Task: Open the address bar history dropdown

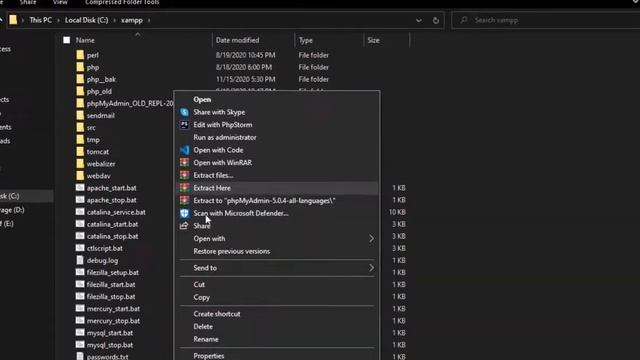Action: pyautogui.click(x=419, y=20)
